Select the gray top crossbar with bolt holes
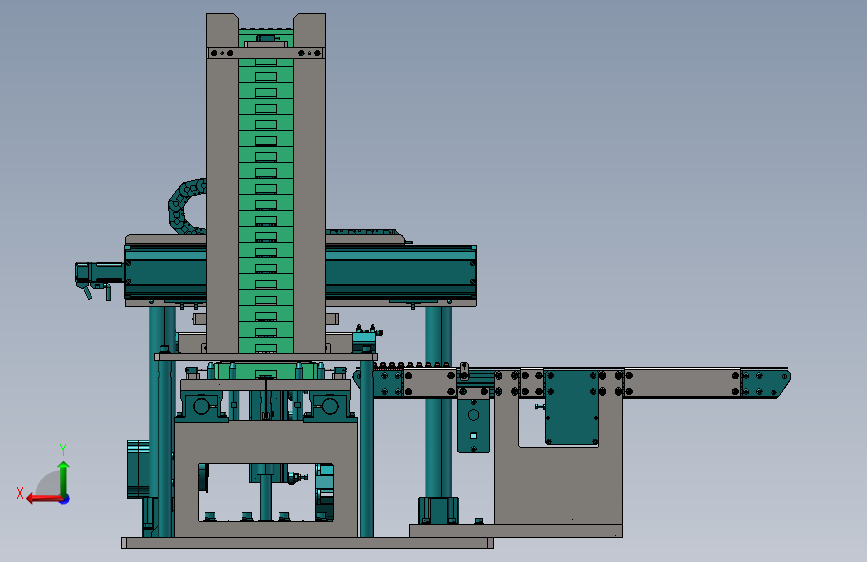 (265, 53)
